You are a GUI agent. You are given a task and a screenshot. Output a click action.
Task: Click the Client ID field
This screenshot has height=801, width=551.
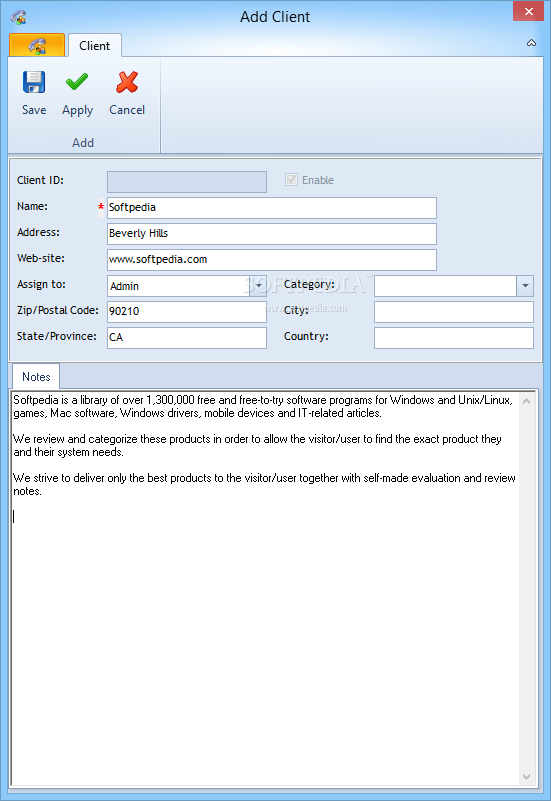187,182
